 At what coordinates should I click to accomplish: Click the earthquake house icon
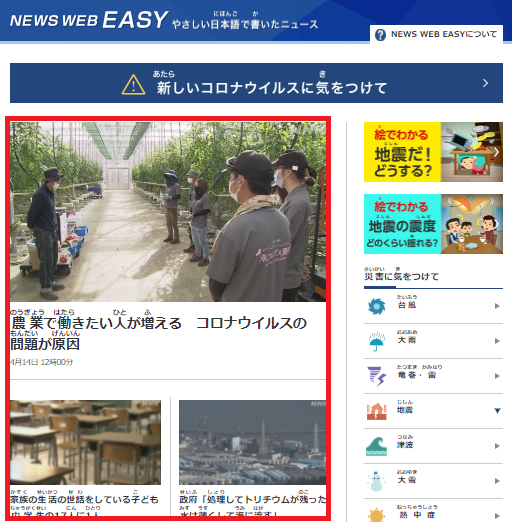pos(376,411)
